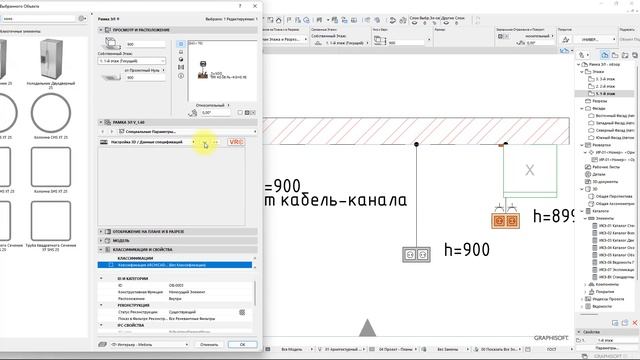Click the top elevation value field 900
The image size is (640, 360).
(x=145, y=44)
